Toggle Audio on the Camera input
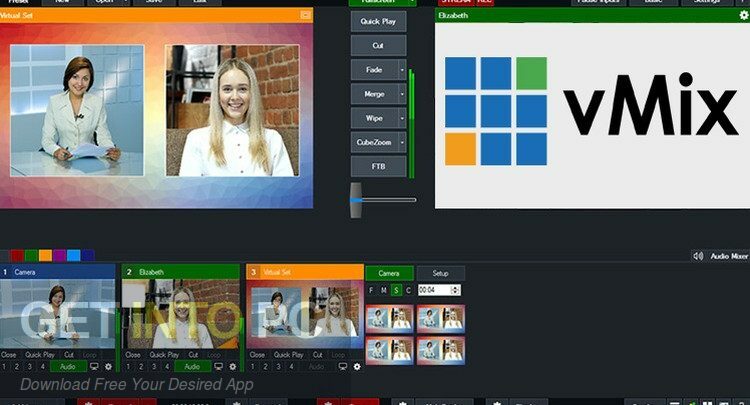750x405 pixels. click(68, 367)
